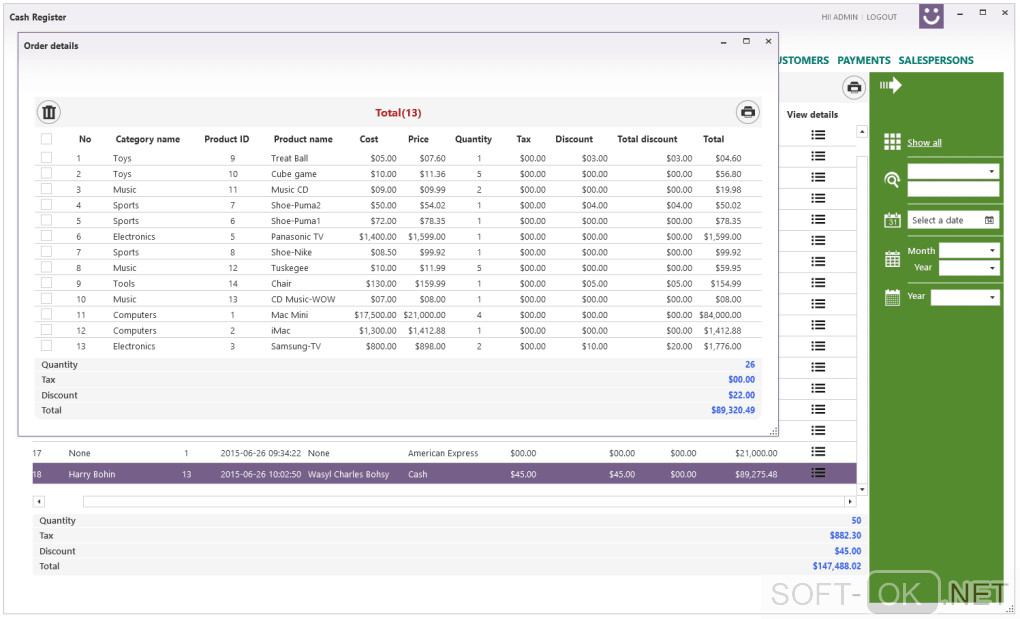Tick checkbox for Tuskegee row
This screenshot has height=619, width=1020.
click(x=46, y=267)
